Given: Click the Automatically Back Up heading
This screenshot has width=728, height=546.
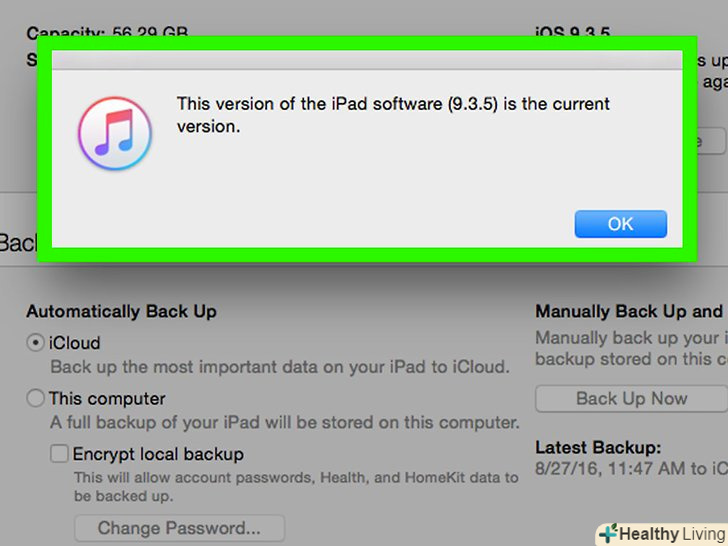Looking at the screenshot, I should click(122, 312).
